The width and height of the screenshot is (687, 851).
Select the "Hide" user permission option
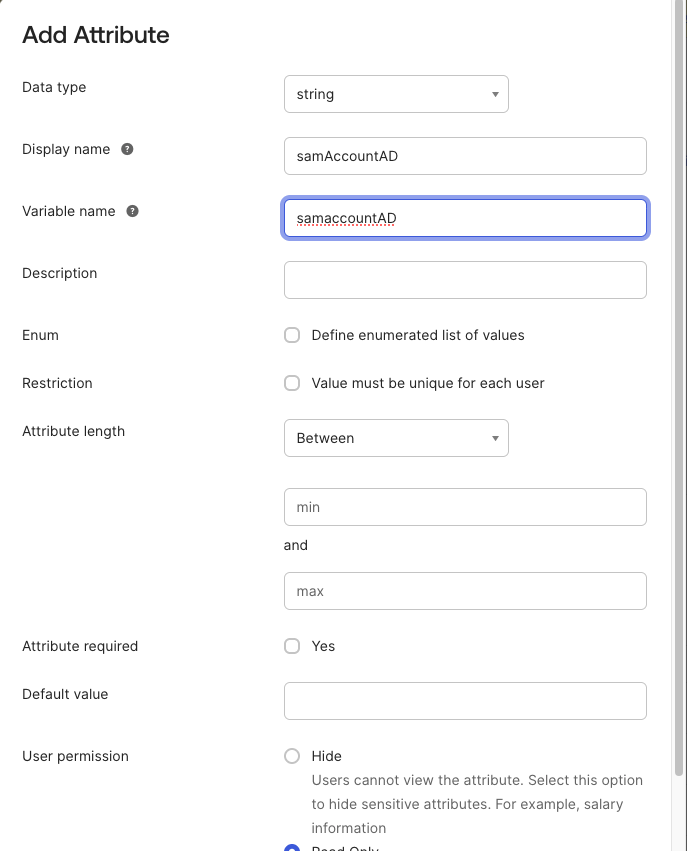[292, 756]
